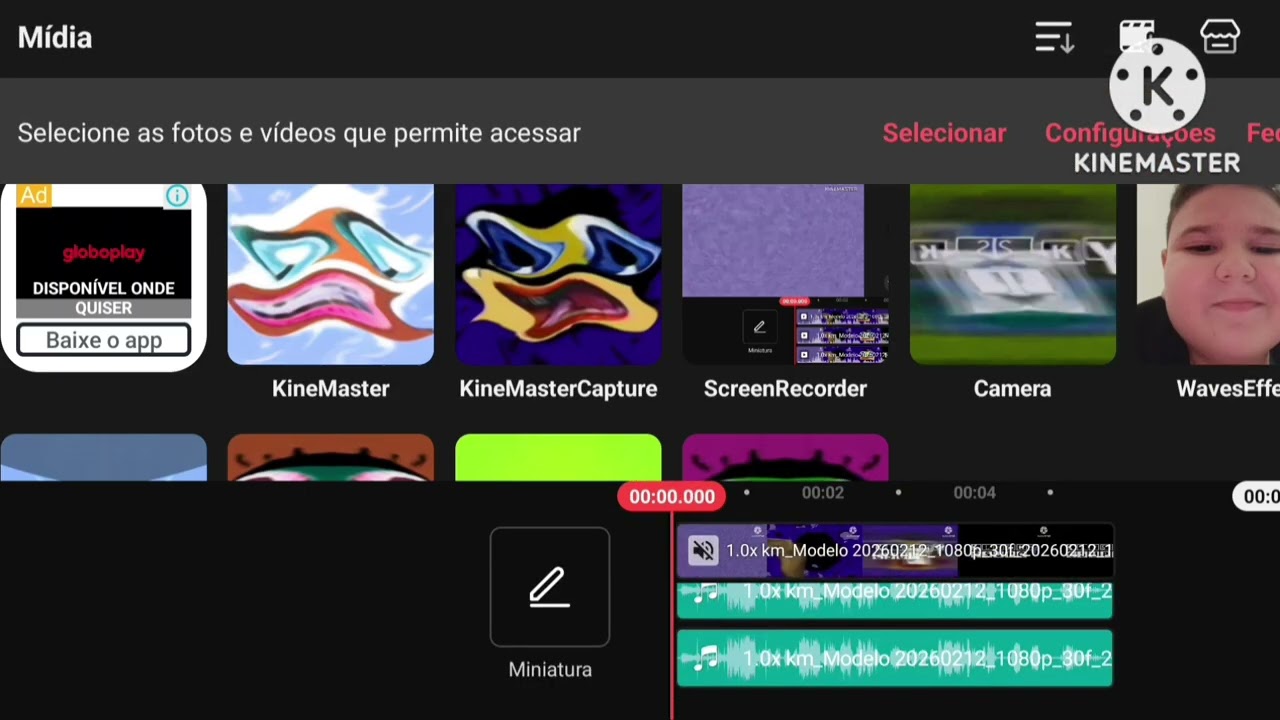Viewport: 1280px width, 720px height.
Task: Click the red 00:00.000 playhead marker
Action: coord(672,497)
